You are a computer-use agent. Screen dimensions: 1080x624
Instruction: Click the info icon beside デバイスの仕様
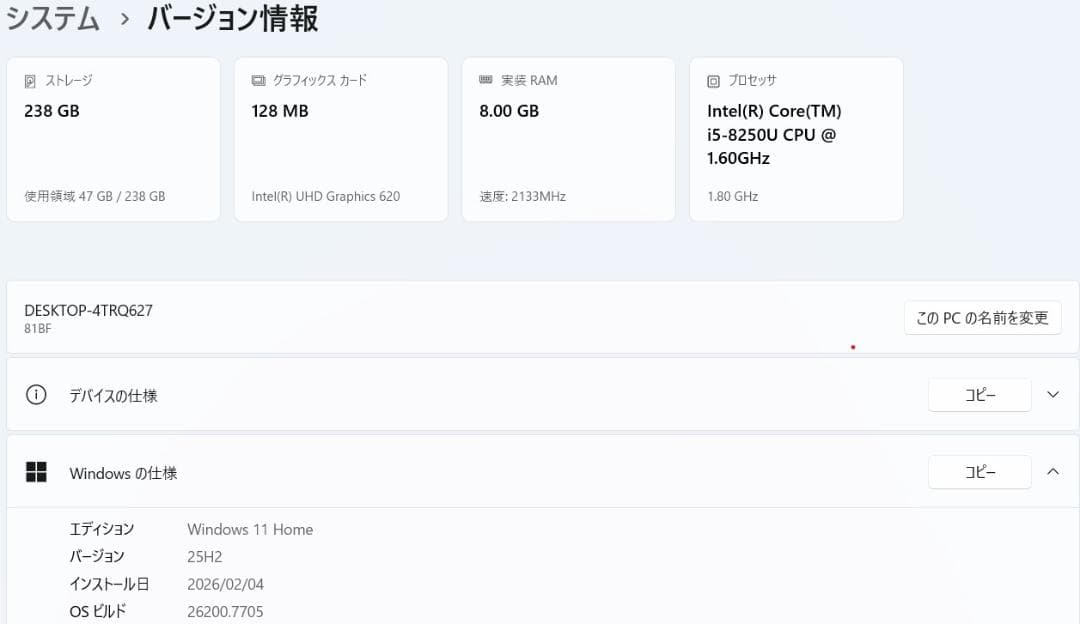(36, 394)
